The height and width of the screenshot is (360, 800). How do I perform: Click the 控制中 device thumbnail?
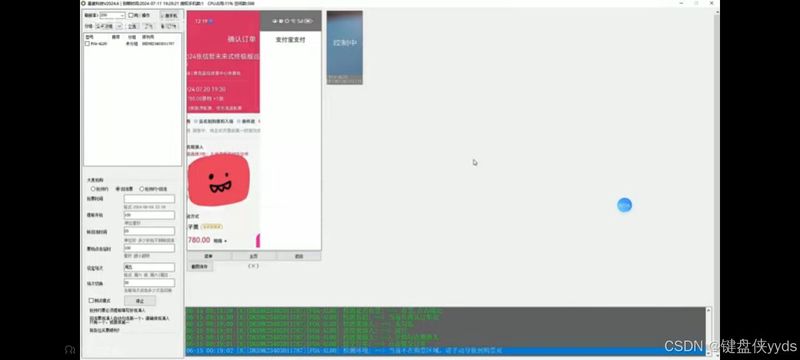(x=345, y=47)
